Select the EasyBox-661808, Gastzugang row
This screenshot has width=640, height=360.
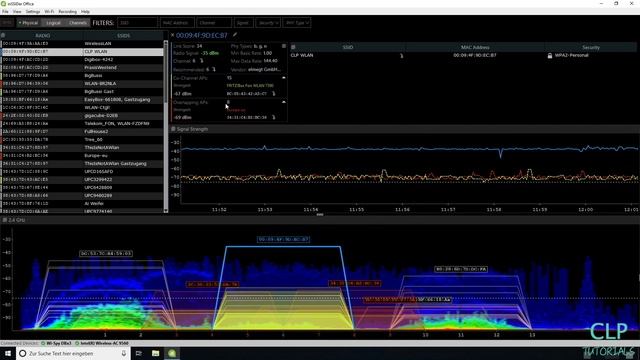point(82,100)
